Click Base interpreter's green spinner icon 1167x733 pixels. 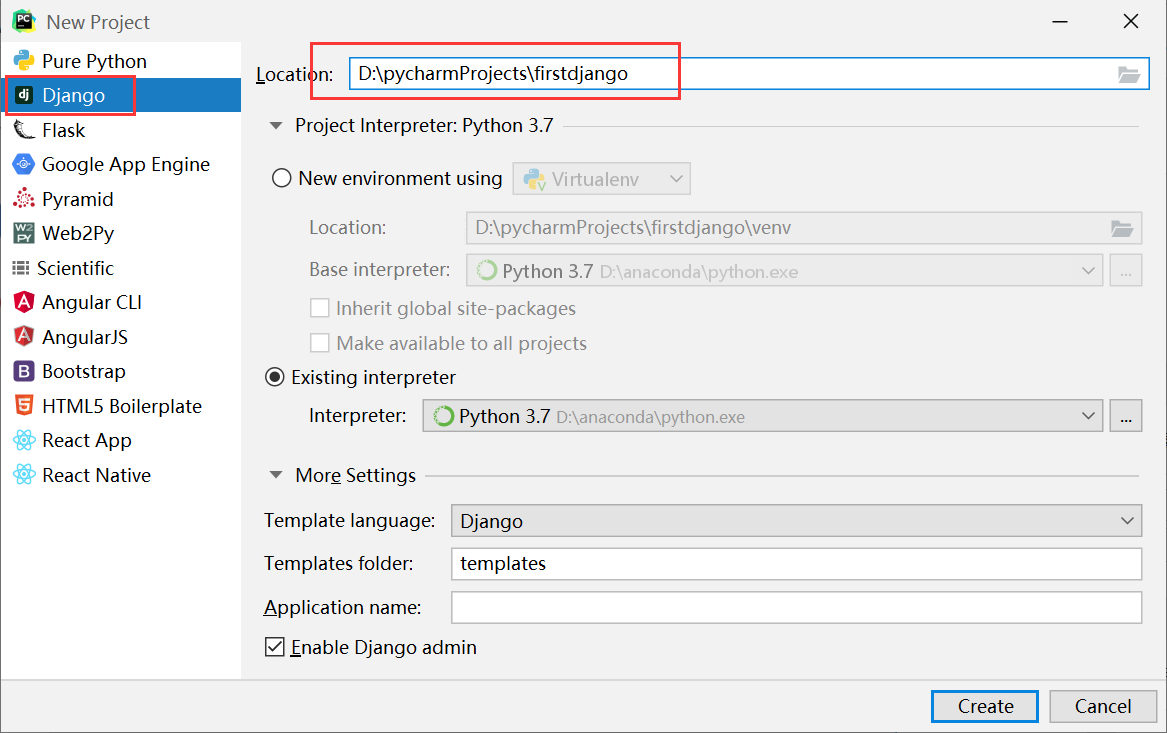point(487,270)
